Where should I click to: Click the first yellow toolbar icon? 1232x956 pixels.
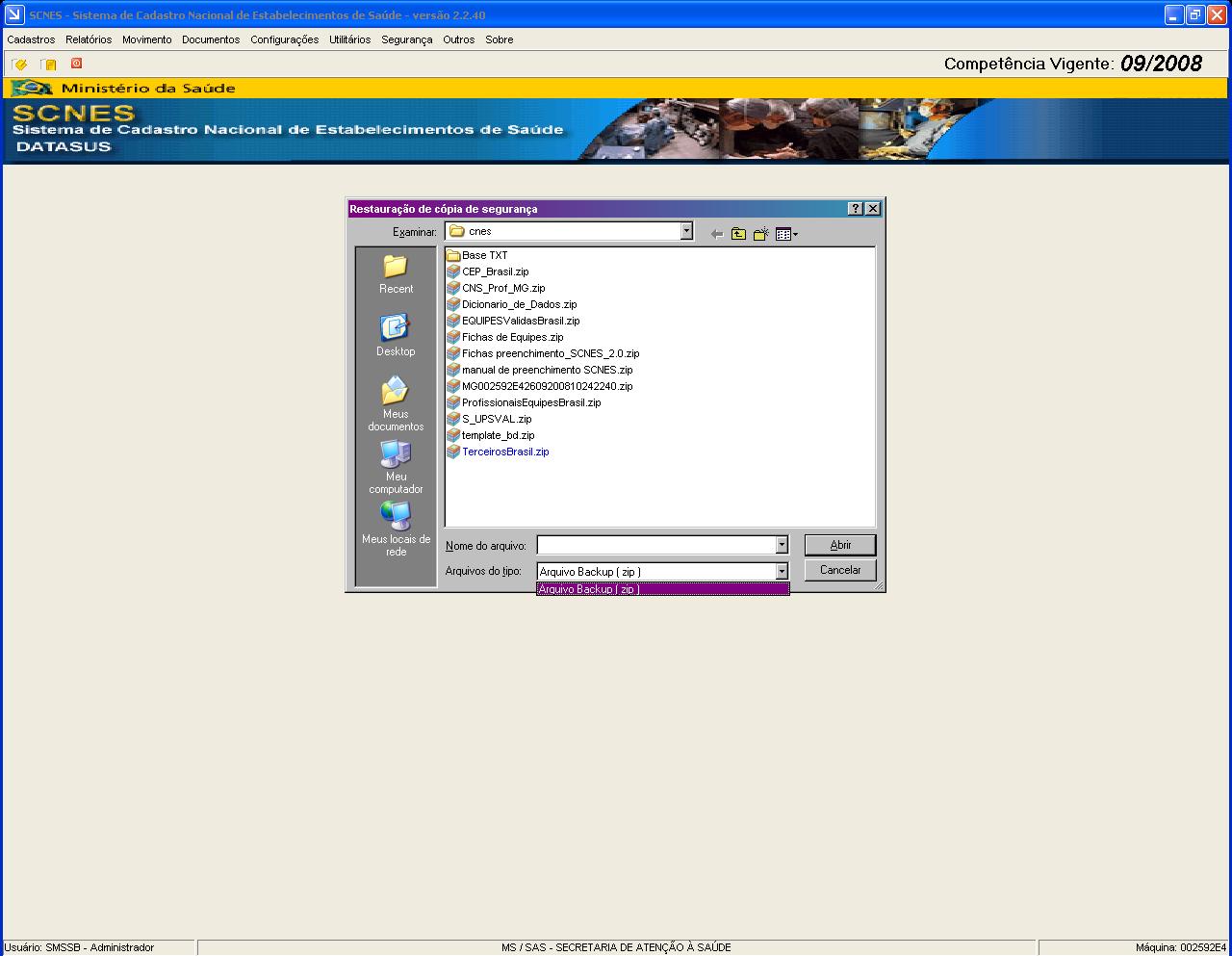point(19,65)
